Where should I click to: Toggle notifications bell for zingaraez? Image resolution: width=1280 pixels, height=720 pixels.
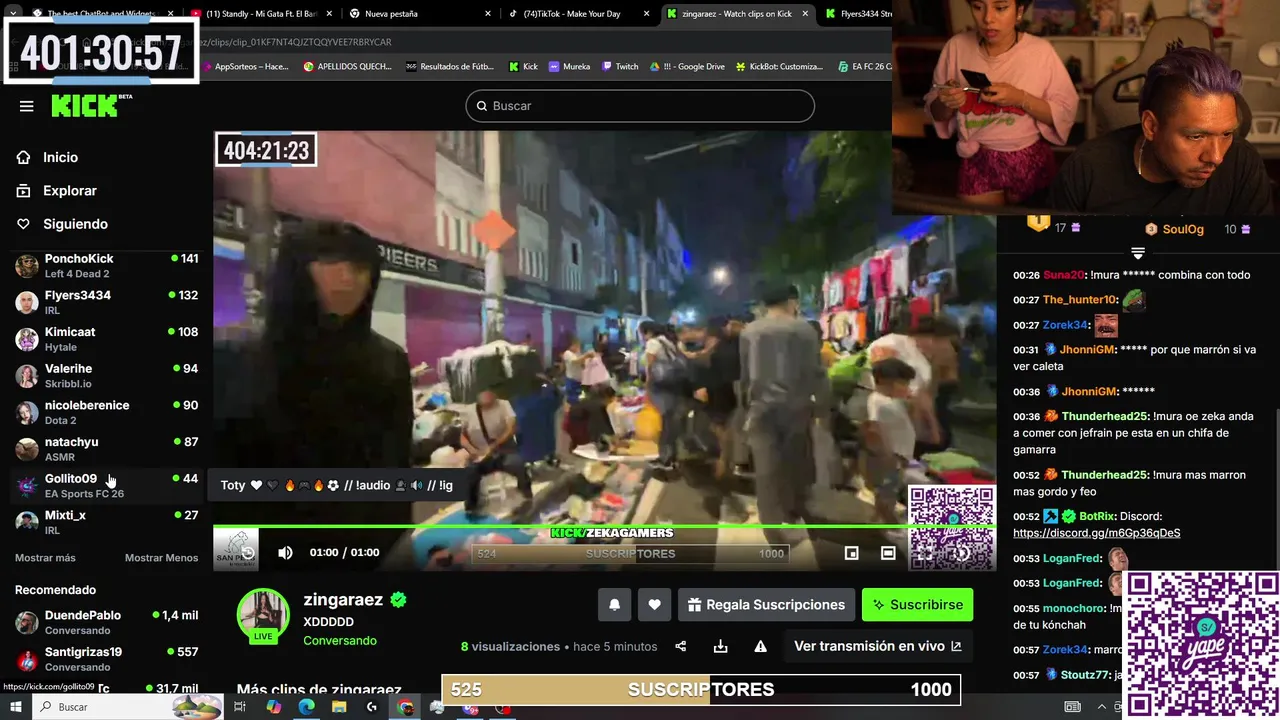pos(615,605)
